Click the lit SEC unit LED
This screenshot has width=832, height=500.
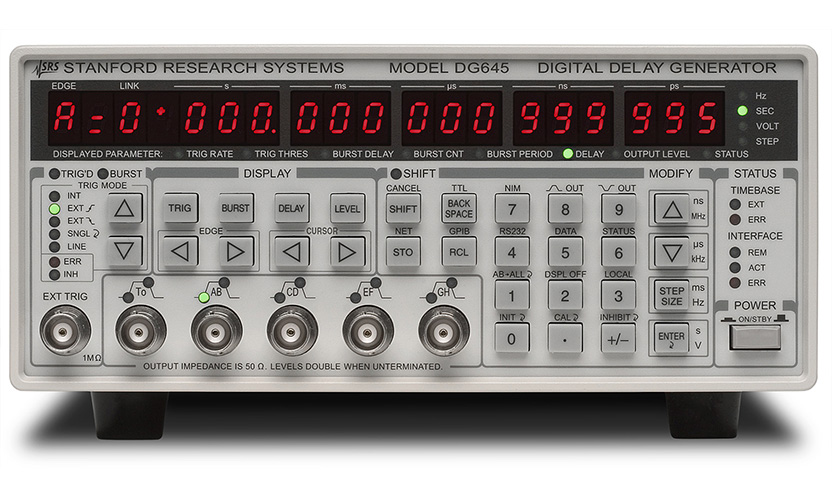pyautogui.click(x=743, y=110)
